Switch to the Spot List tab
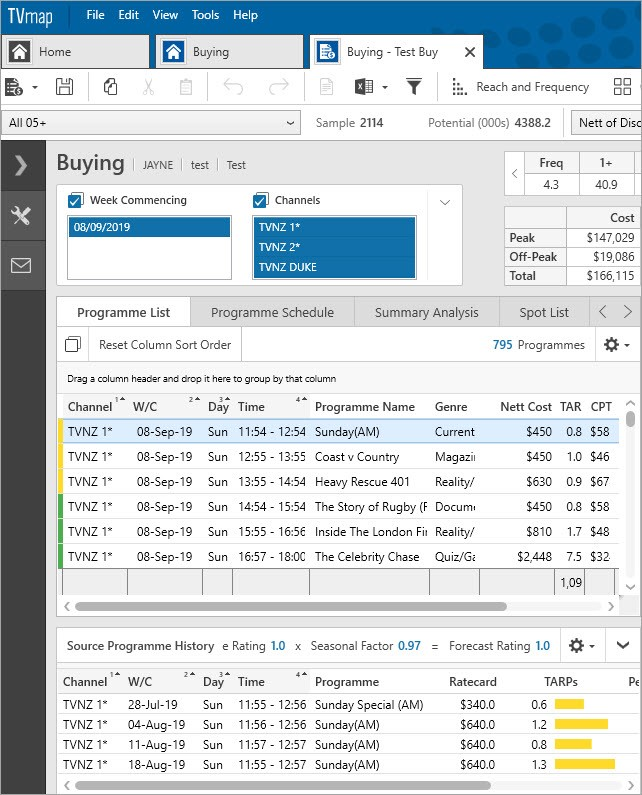 [x=544, y=312]
